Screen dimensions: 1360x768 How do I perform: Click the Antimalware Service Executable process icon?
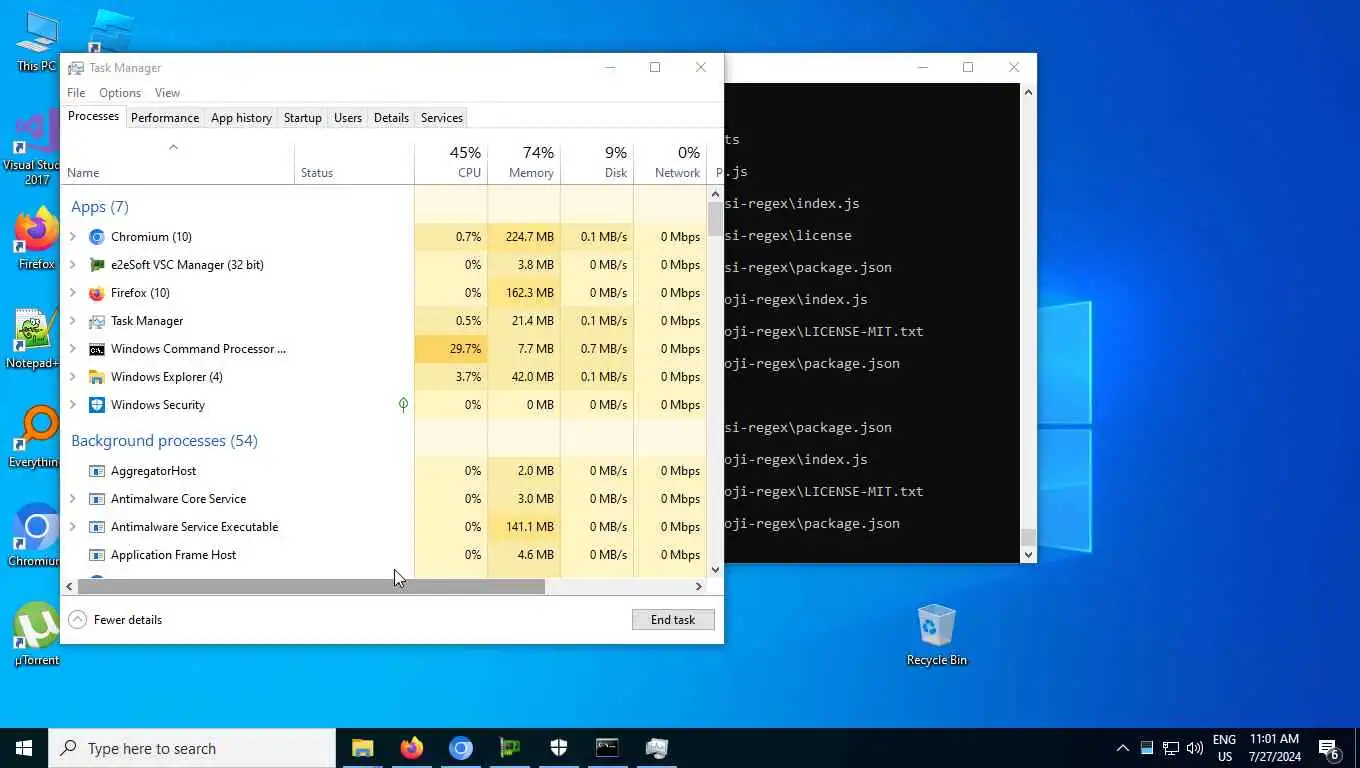pyautogui.click(x=97, y=527)
